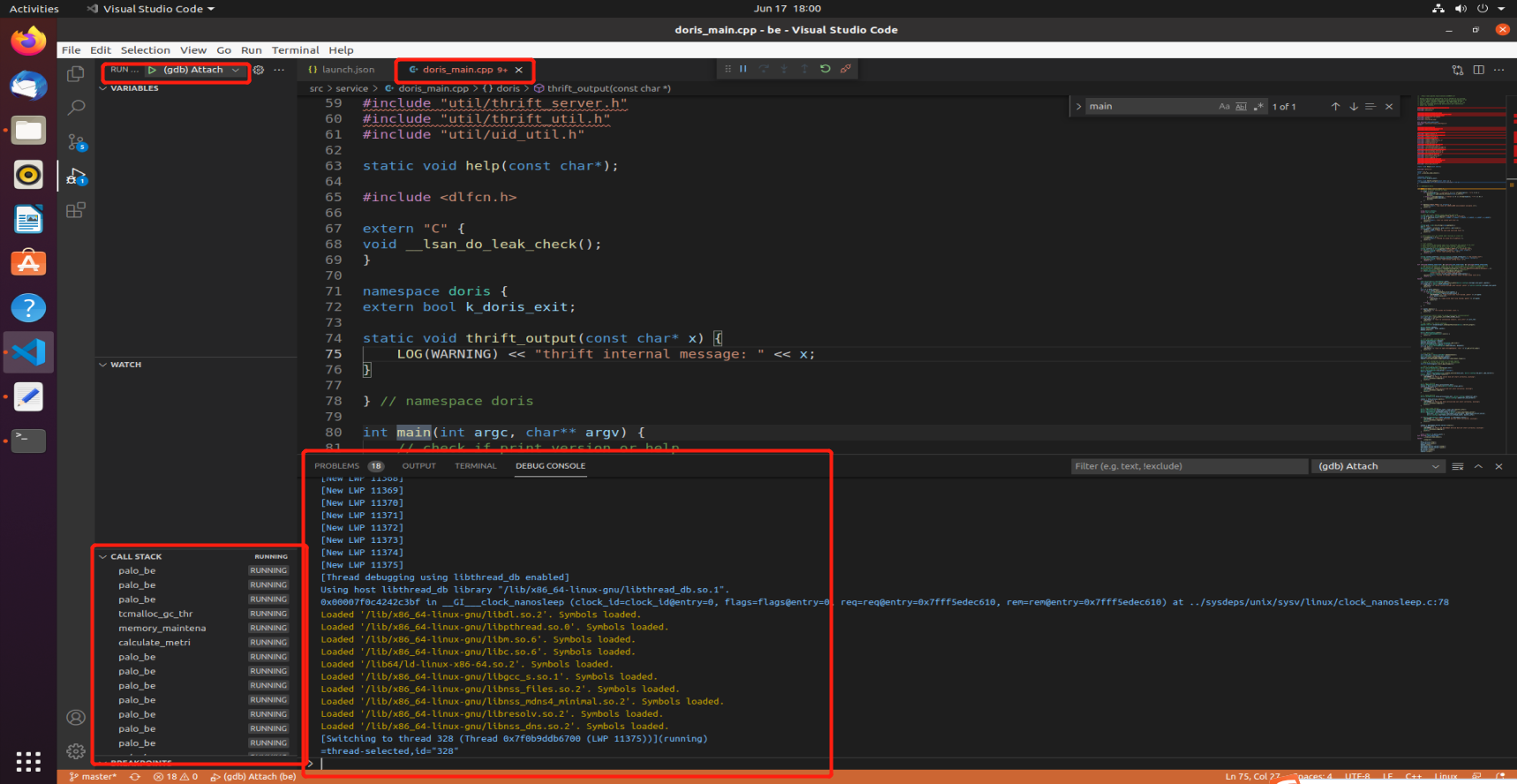Click the green Restart debugging icon
The image size is (1517, 784).
point(825,69)
